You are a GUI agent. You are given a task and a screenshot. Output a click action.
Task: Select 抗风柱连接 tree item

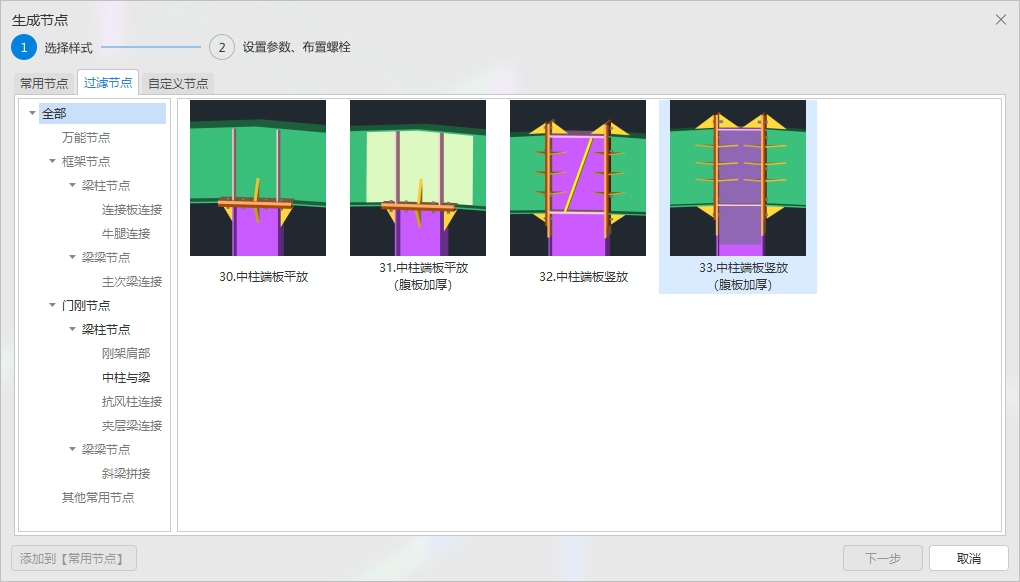point(132,401)
